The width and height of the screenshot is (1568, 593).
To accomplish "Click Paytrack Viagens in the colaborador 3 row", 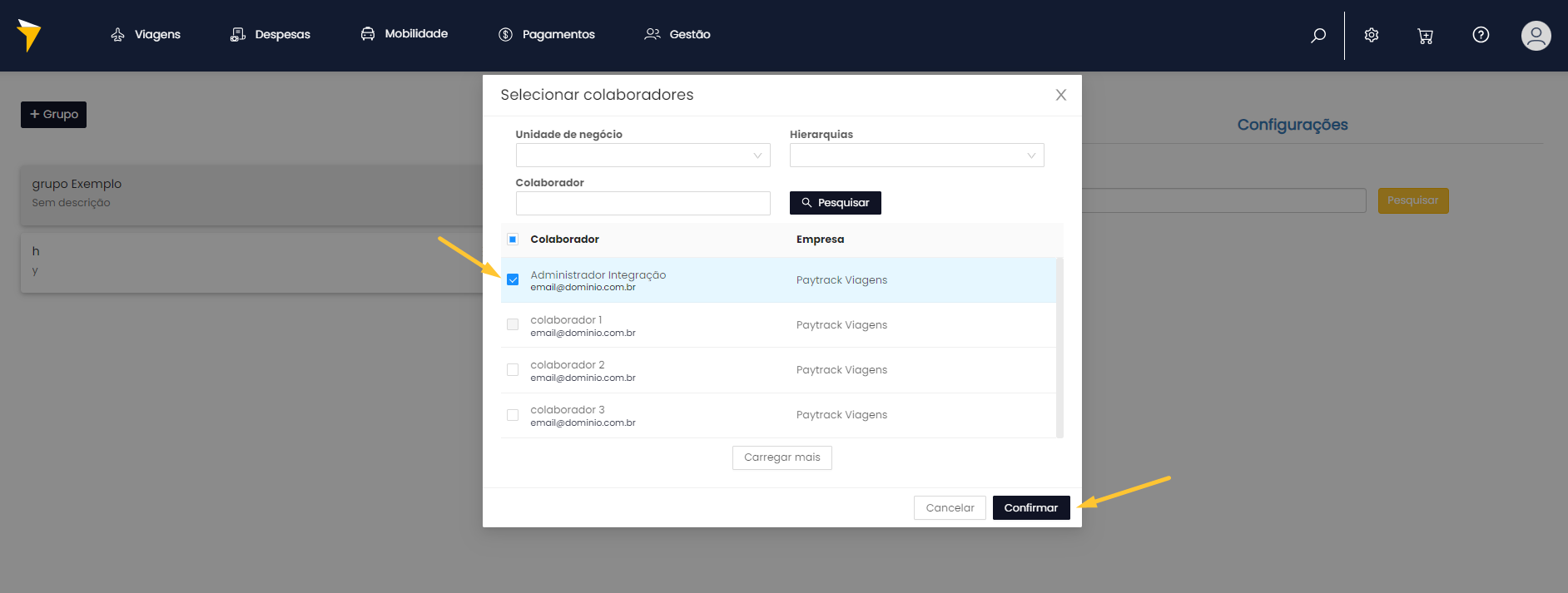I will (841, 415).
